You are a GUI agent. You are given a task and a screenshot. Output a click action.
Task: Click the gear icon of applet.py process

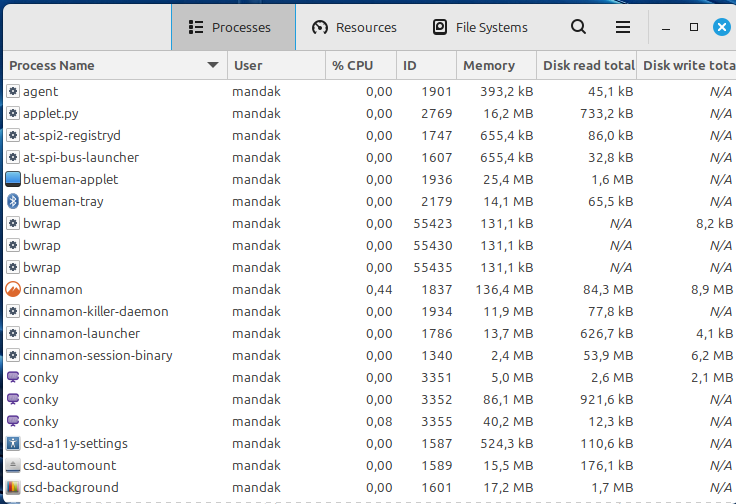[13, 113]
